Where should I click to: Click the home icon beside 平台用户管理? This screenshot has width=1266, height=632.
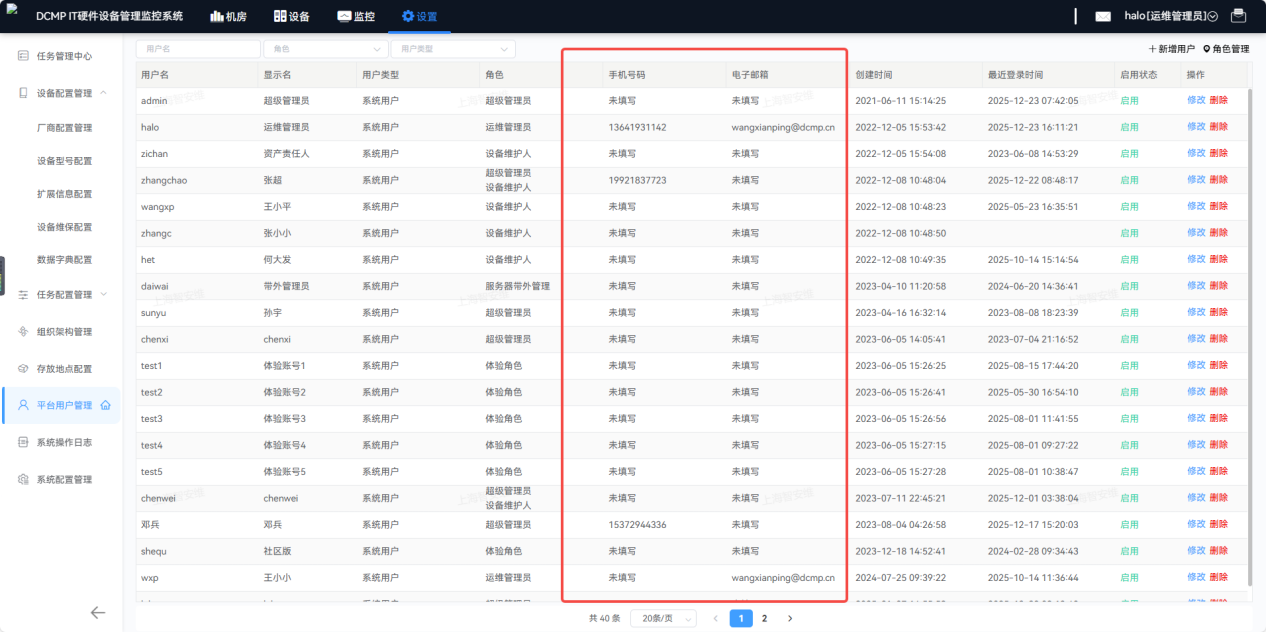point(106,405)
